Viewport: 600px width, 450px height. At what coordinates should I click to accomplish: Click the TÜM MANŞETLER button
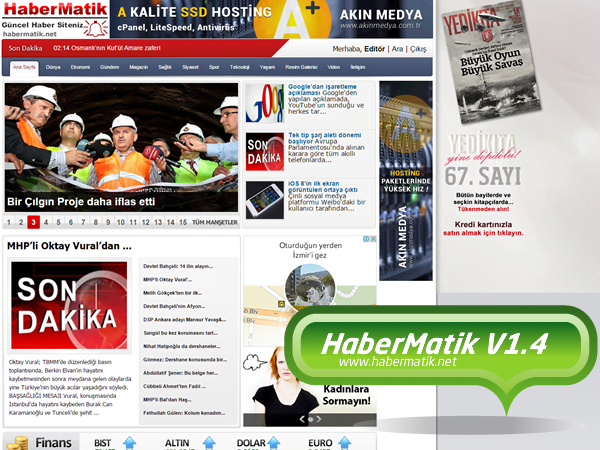(215, 222)
